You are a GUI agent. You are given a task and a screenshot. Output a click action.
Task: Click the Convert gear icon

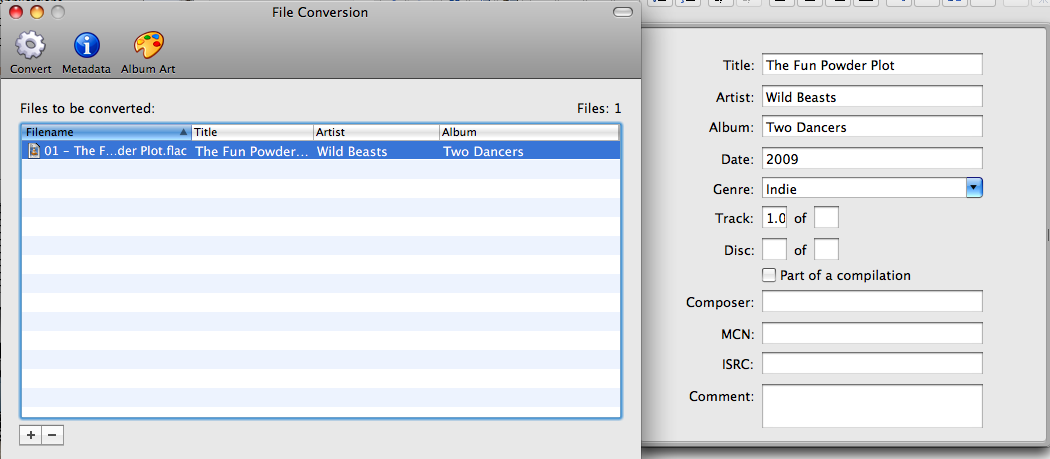pyautogui.click(x=31, y=46)
